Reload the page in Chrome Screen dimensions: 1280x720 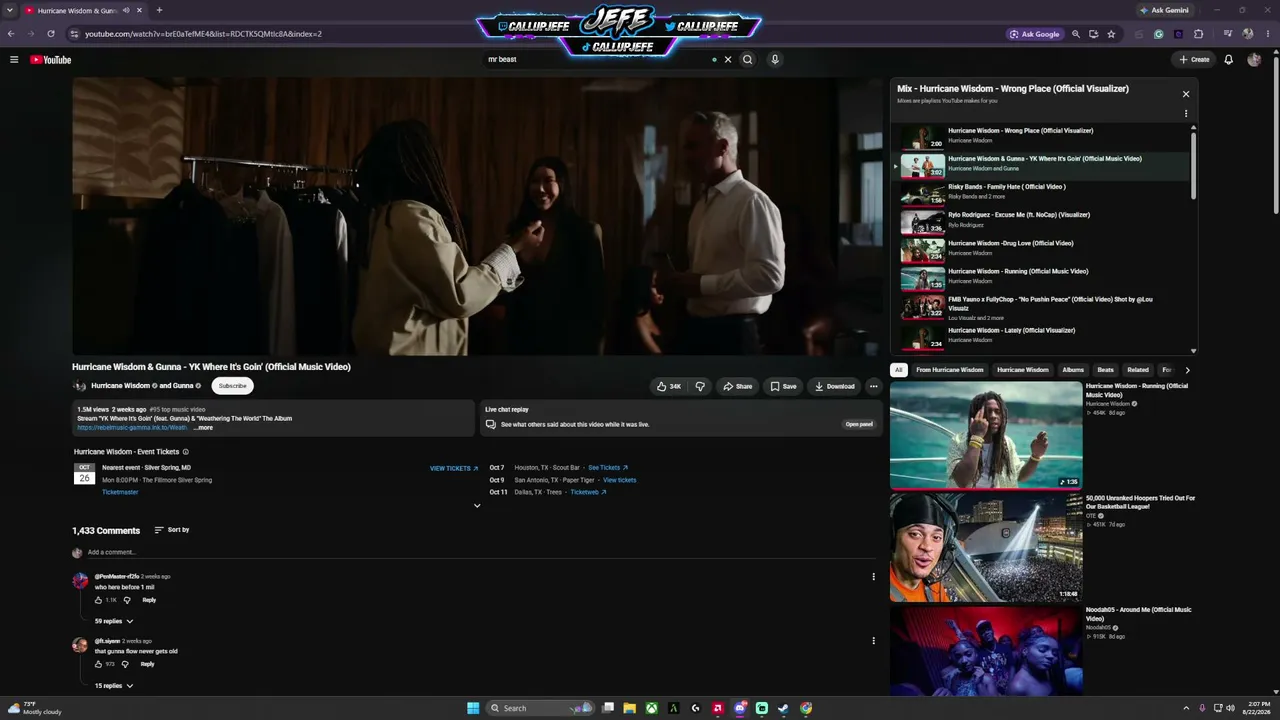(51, 34)
